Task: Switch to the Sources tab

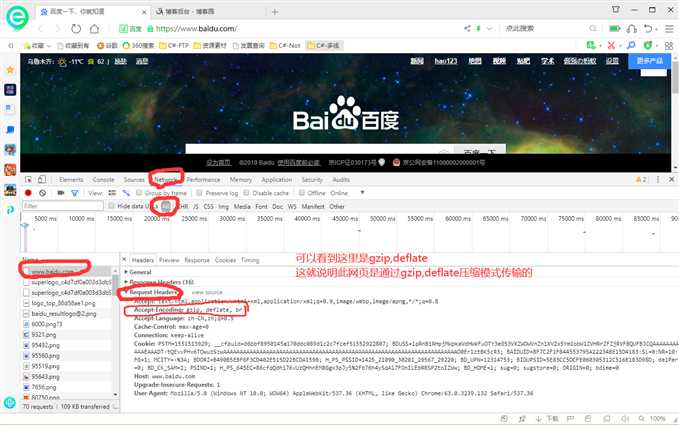Action: 134,179
